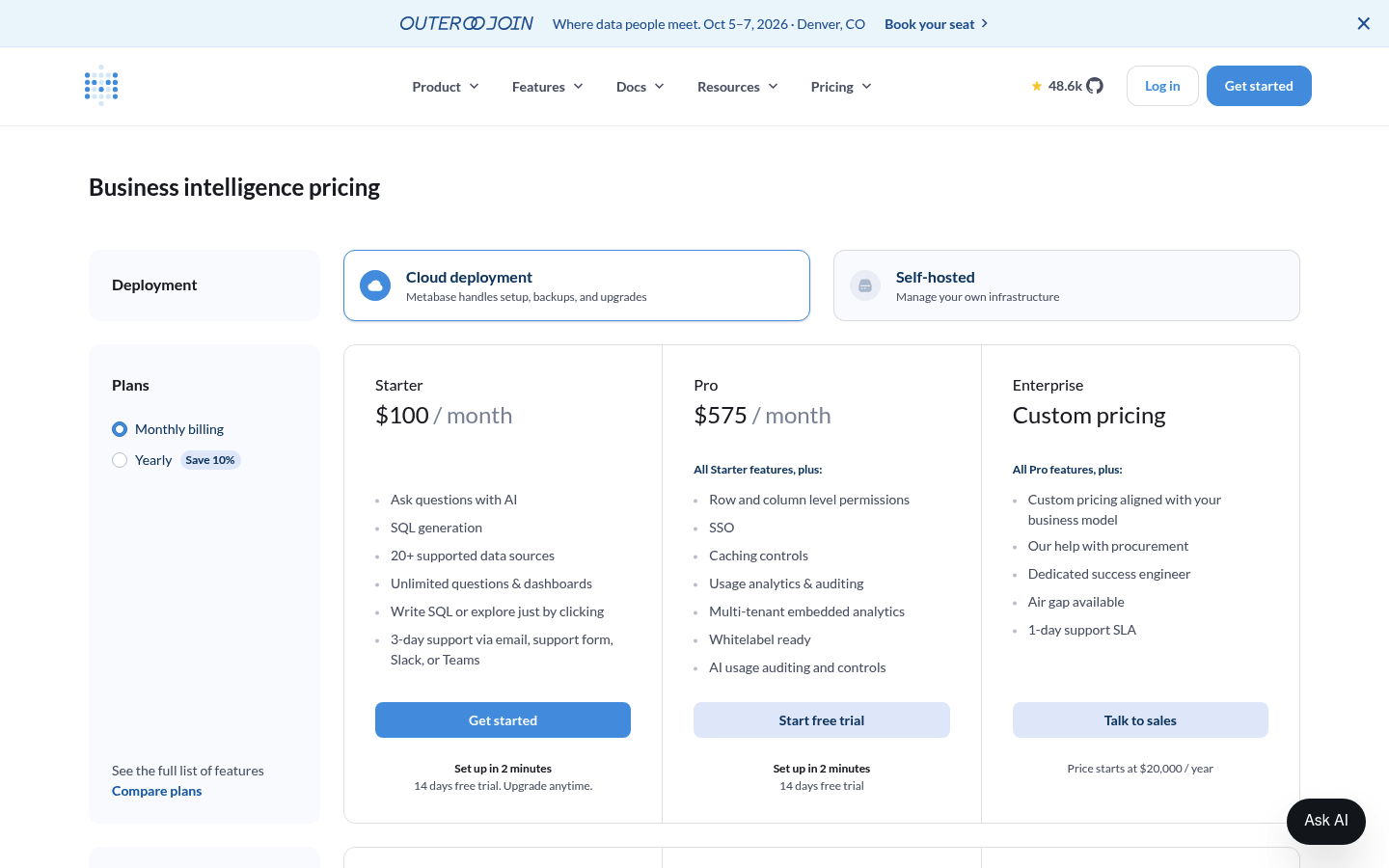Screen dimensions: 1389x868
Task: Click the Outer Join banner logo
Action: [466, 24]
